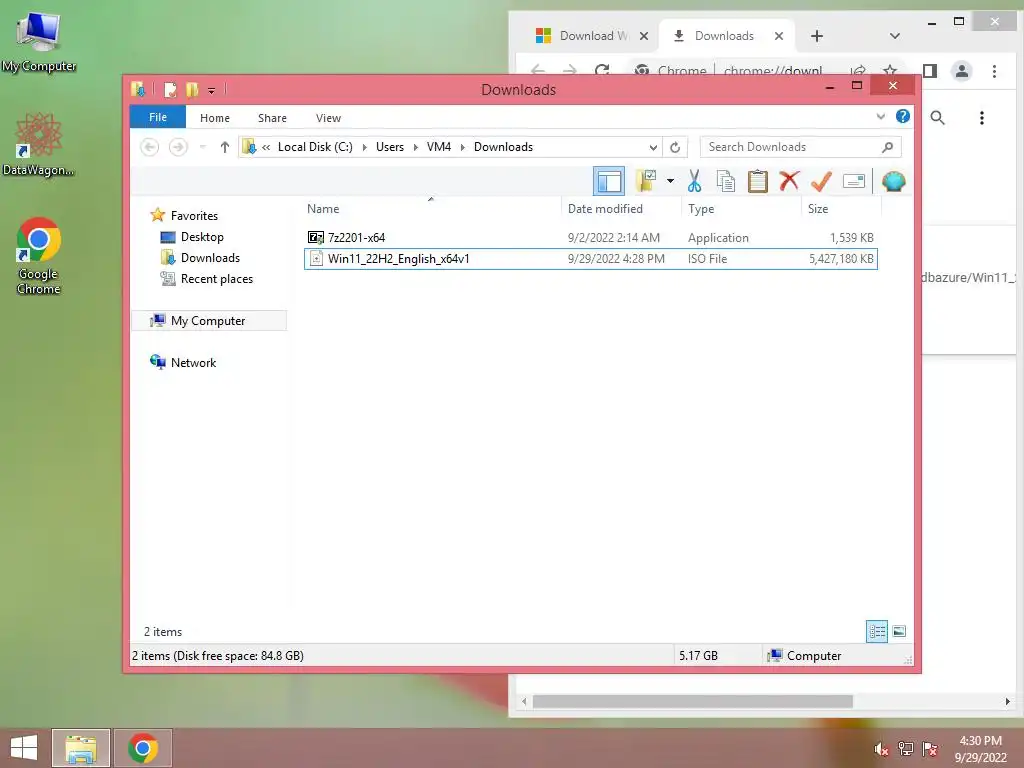Click the taskbar clock 4:30 PM
1024x768 pixels.
click(x=980, y=741)
